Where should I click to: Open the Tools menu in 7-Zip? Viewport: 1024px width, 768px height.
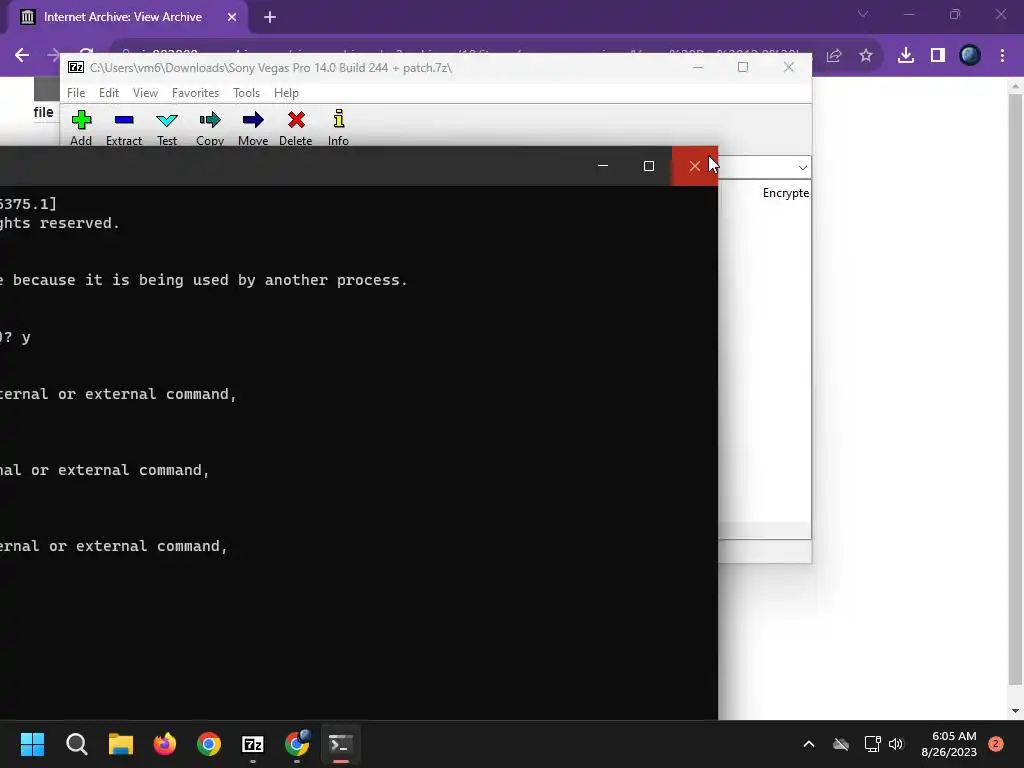246,93
